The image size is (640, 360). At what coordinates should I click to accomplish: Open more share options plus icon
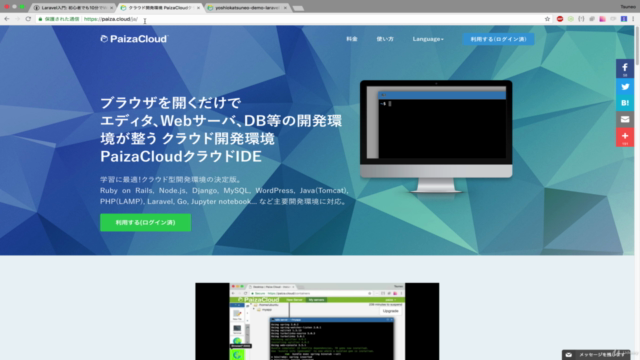click(624, 137)
